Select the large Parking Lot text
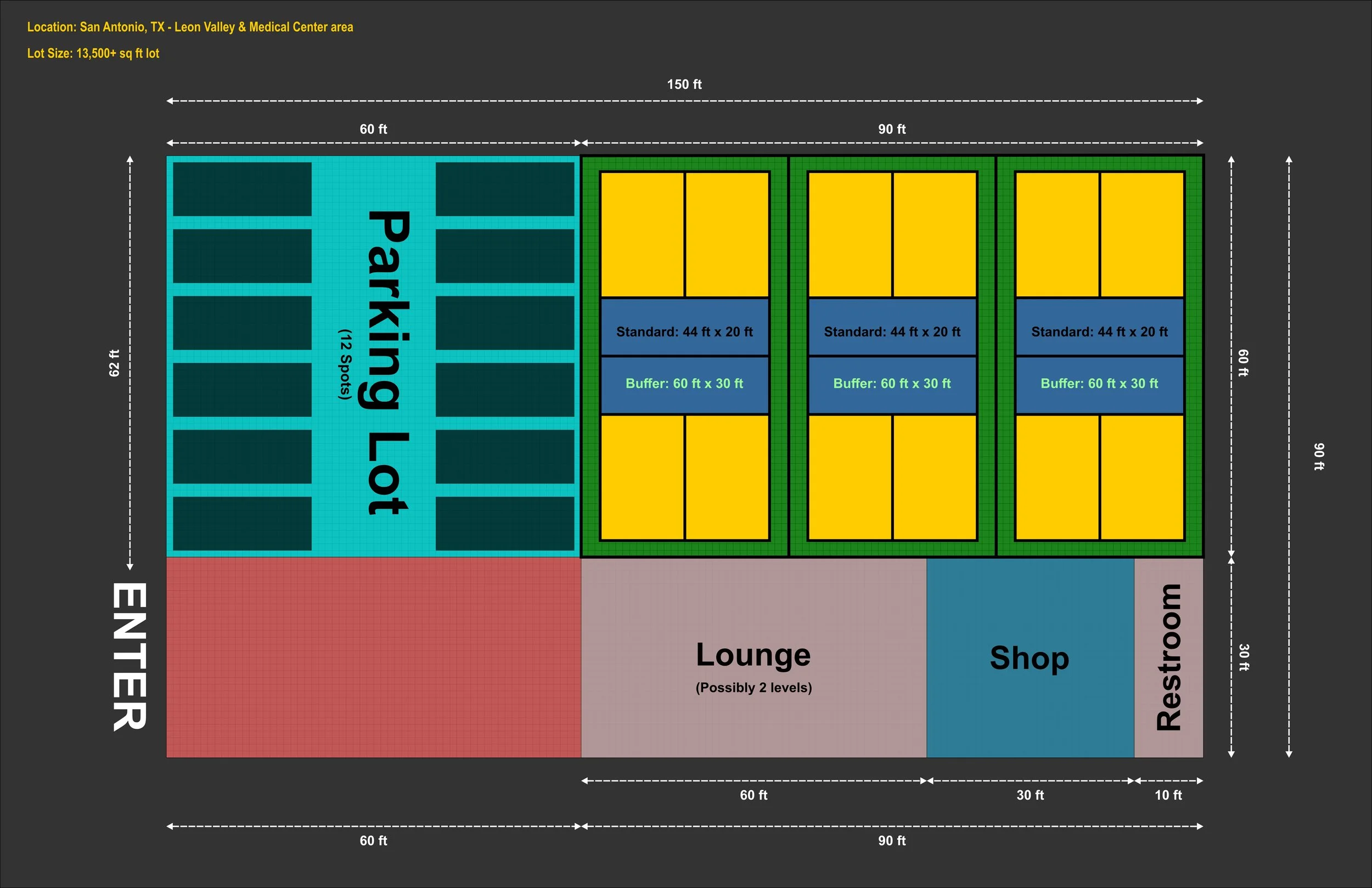 (389, 362)
